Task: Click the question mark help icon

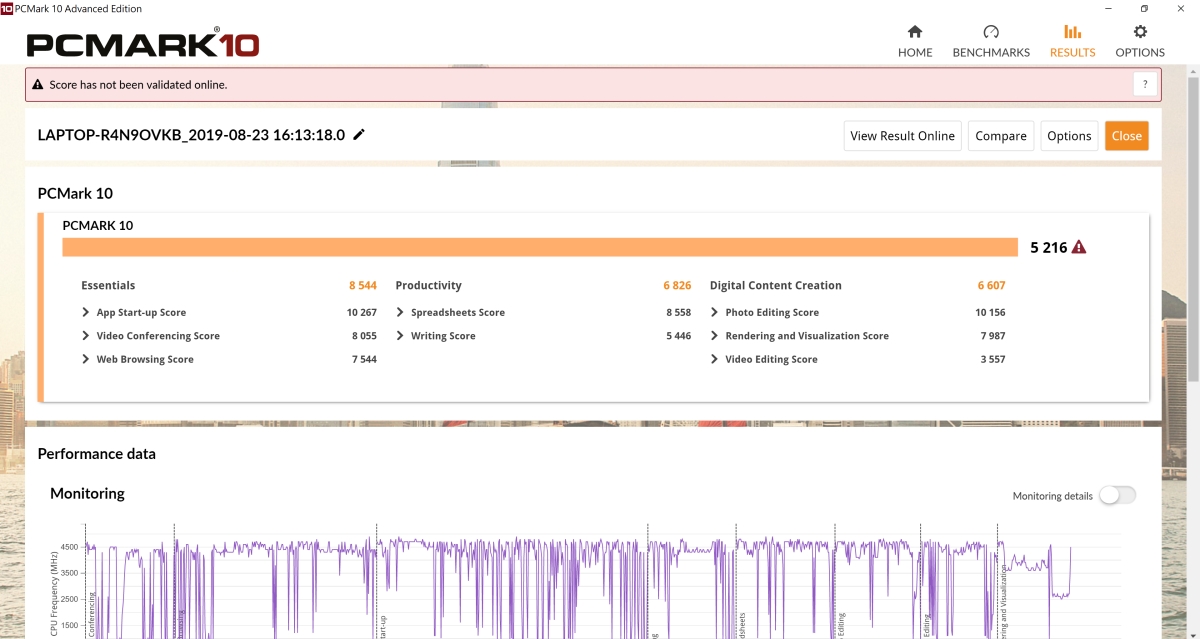Action: [1145, 85]
